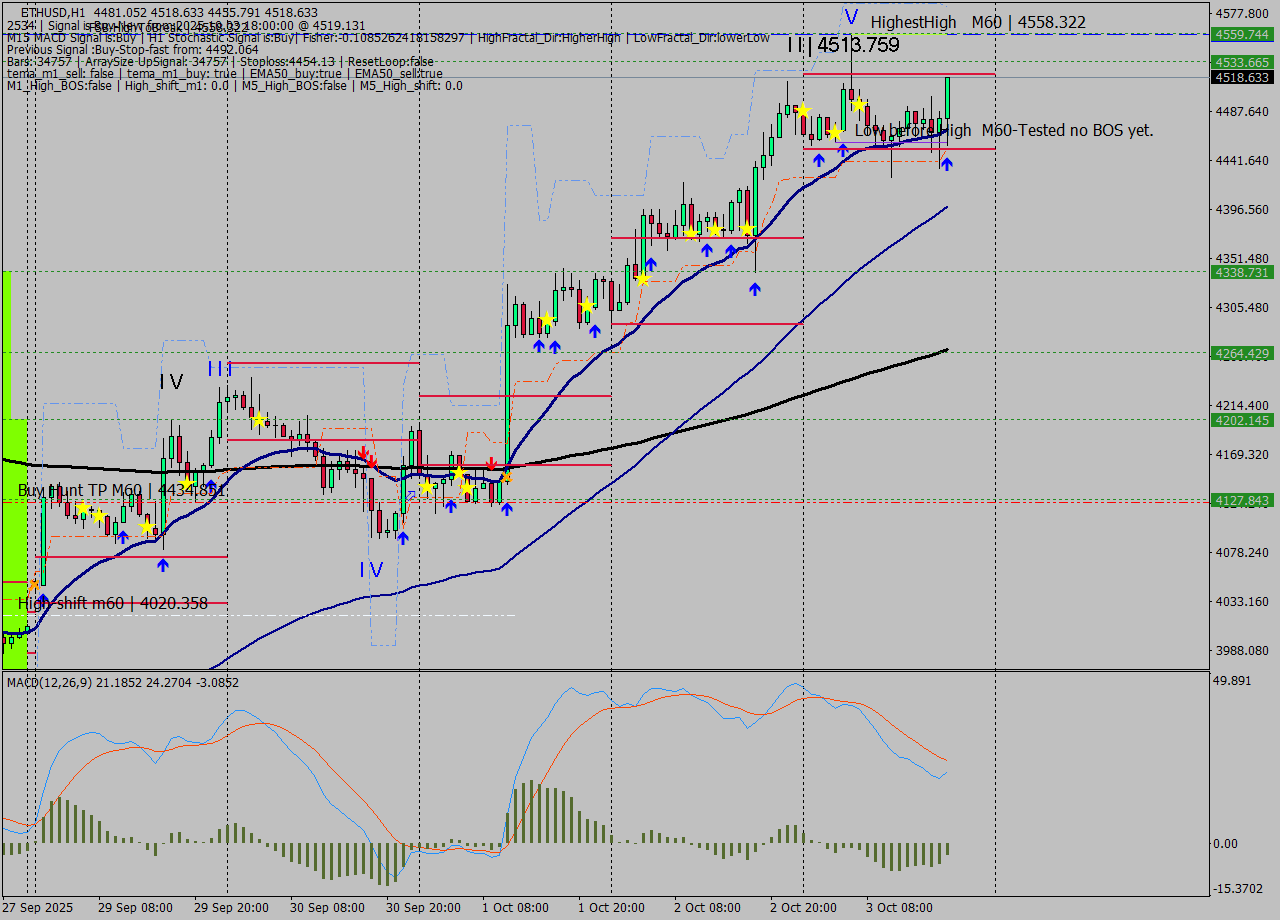Click the blue Wave V label at top
The height and width of the screenshot is (920, 1280).
(851, 17)
